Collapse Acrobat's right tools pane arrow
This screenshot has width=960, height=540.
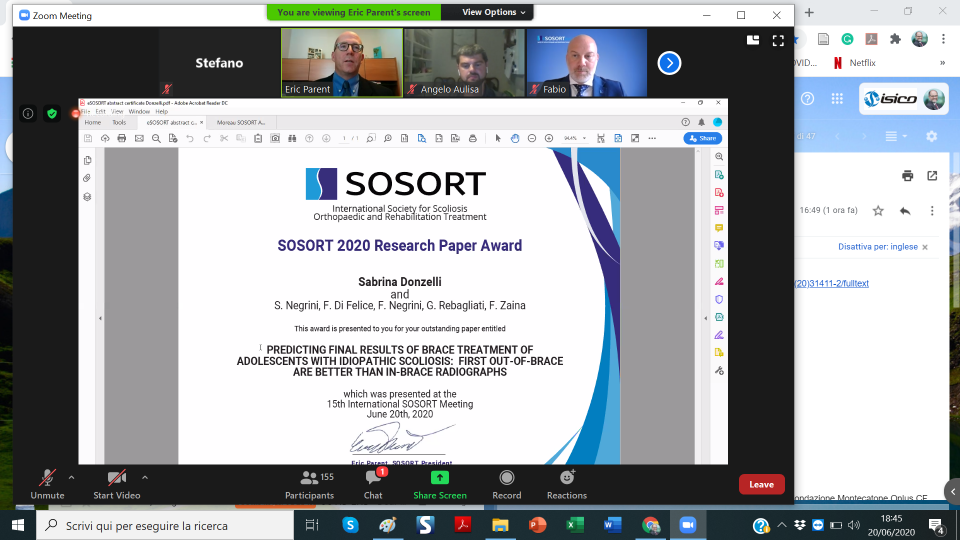pyautogui.click(x=705, y=318)
